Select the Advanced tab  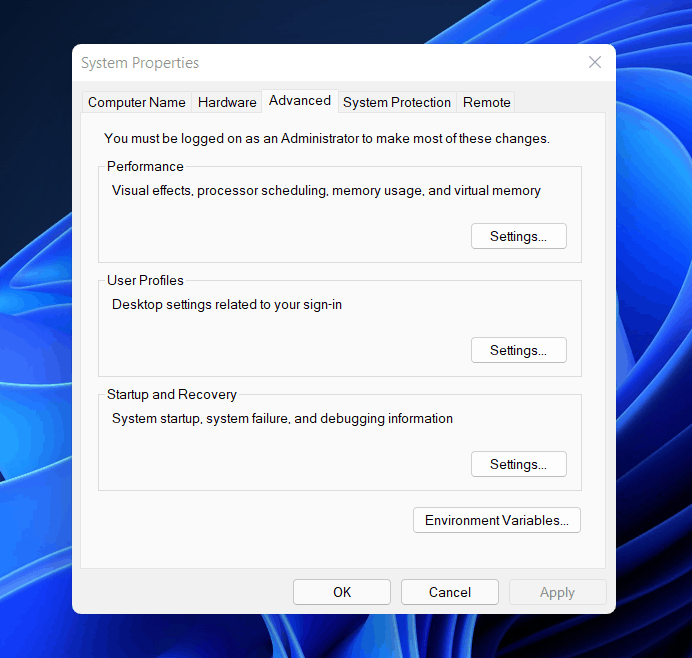pos(300,101)
